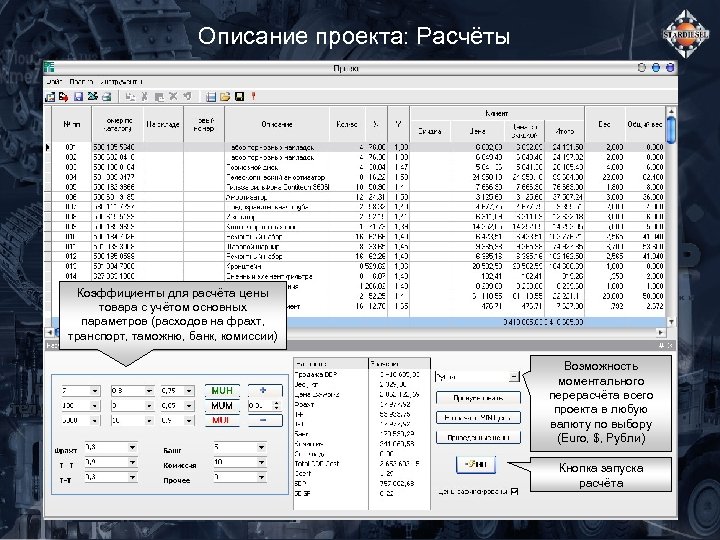
Task: Click the third wide button above start button
Action: 478,438
